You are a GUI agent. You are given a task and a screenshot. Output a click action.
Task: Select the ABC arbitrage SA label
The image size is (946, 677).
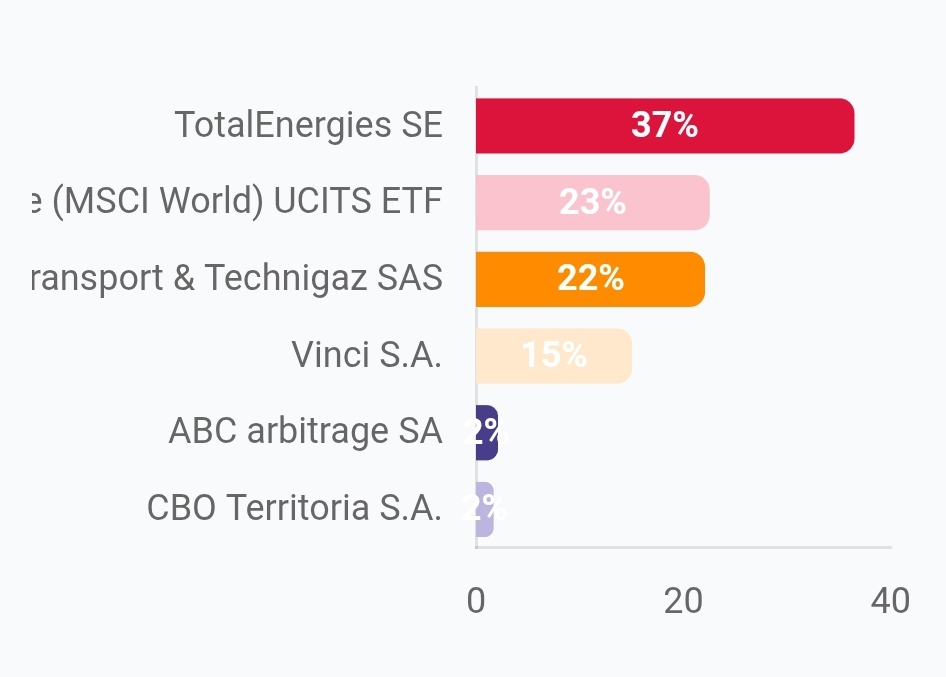305,431
